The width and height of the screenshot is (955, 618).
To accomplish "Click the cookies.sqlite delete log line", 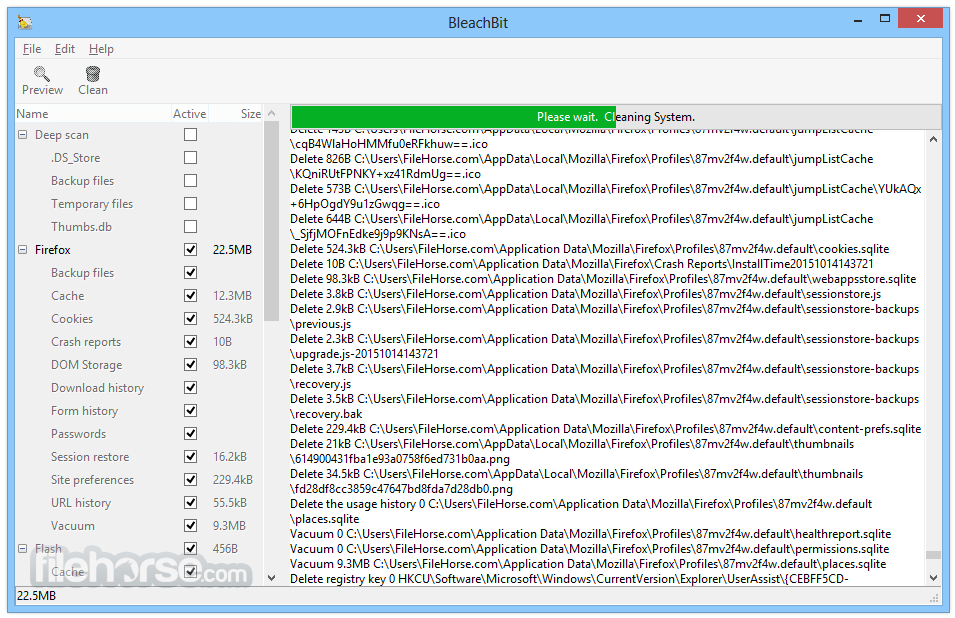I will click(590, 249).
